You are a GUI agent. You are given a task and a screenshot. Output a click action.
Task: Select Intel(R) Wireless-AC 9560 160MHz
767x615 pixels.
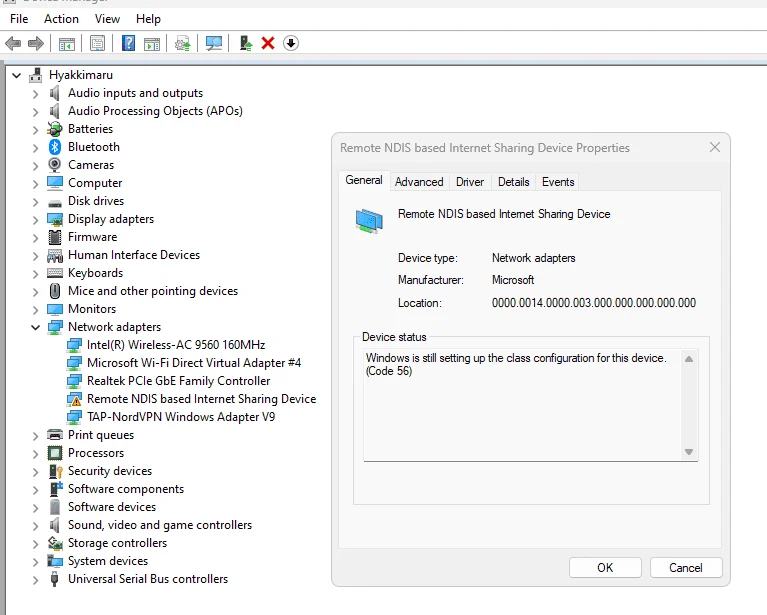(x=176, y=345)
